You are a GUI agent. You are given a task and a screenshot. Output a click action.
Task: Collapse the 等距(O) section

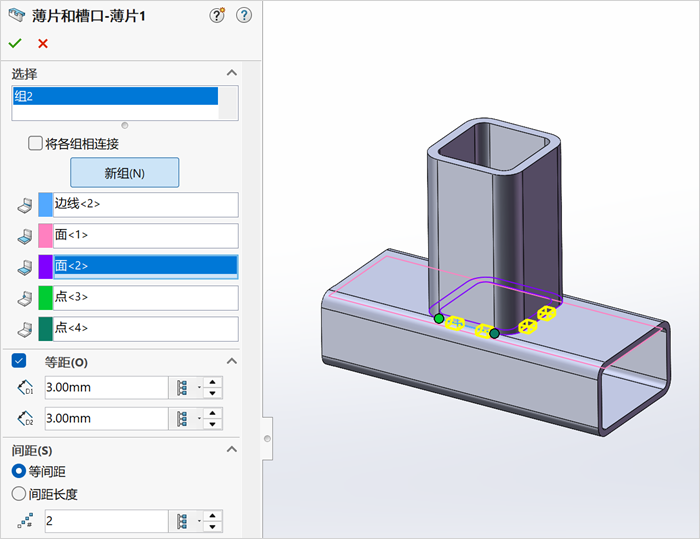coord(232,361)
